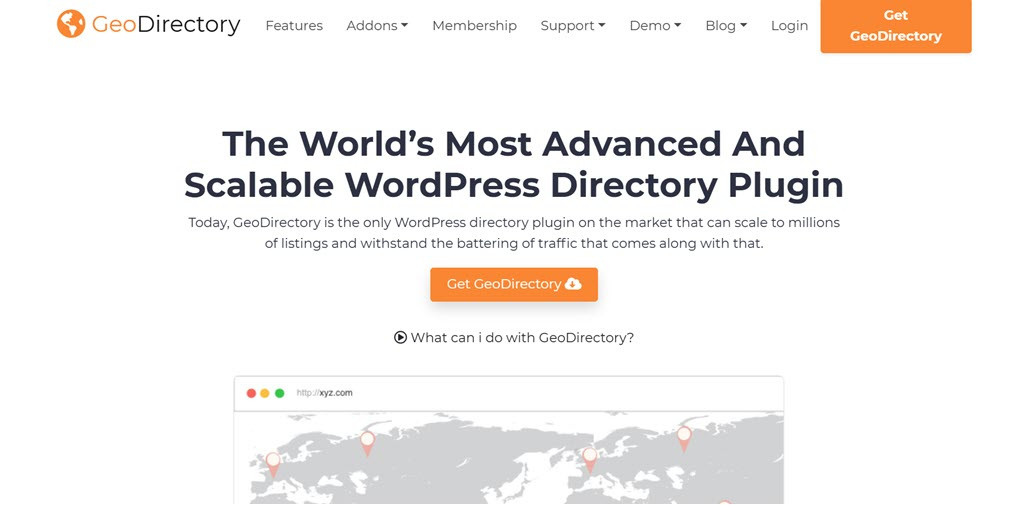Expand the Demo dropdown menu
Viewport: 1019px width, 505px height.
point(655,26)
